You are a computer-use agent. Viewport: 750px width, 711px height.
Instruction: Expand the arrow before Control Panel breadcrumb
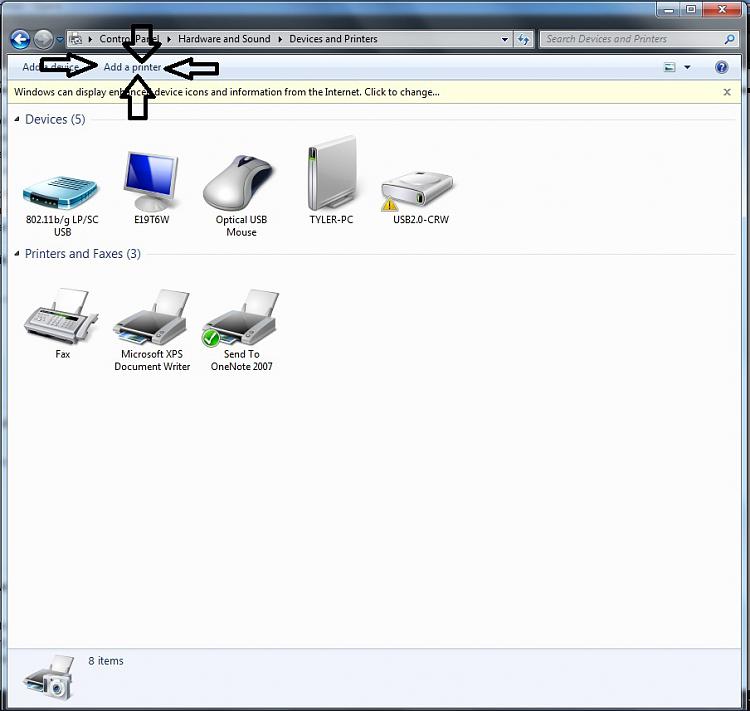pyautogui.click(x=90, y=39)
